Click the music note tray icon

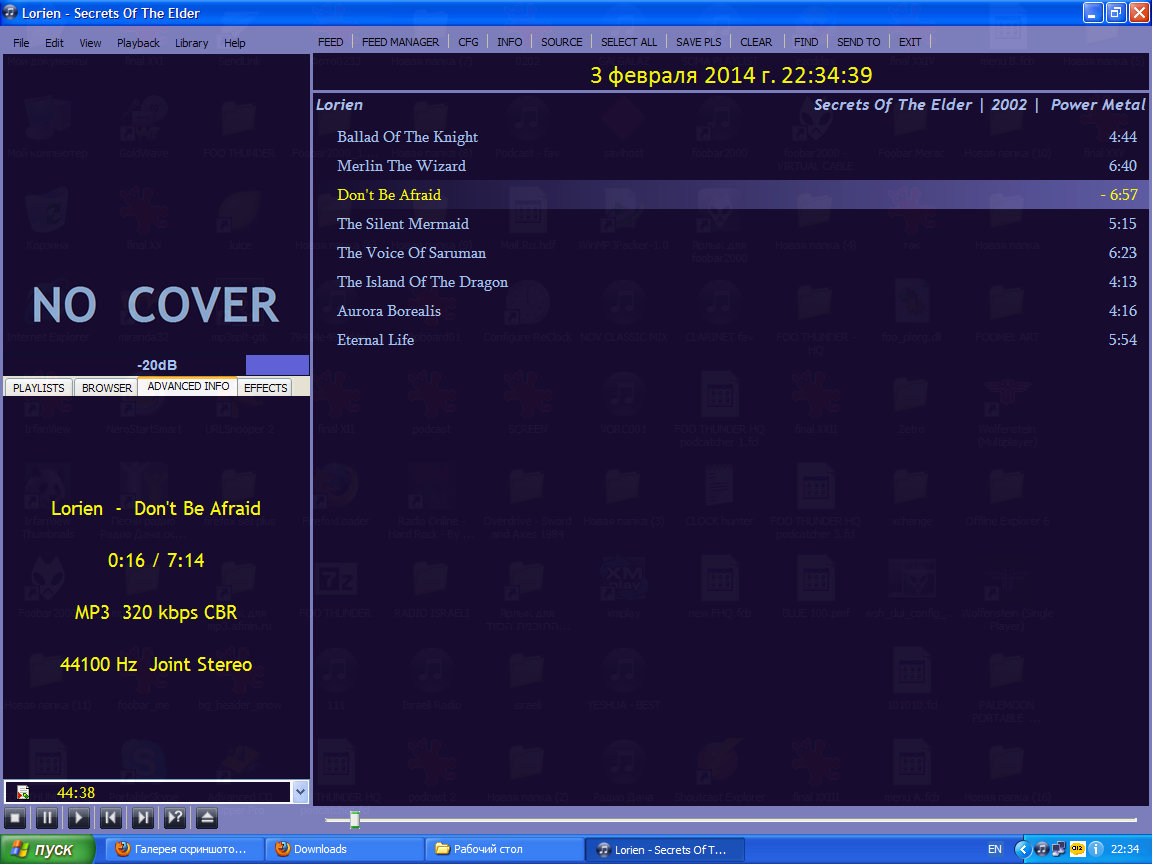tap(1041, 849)
